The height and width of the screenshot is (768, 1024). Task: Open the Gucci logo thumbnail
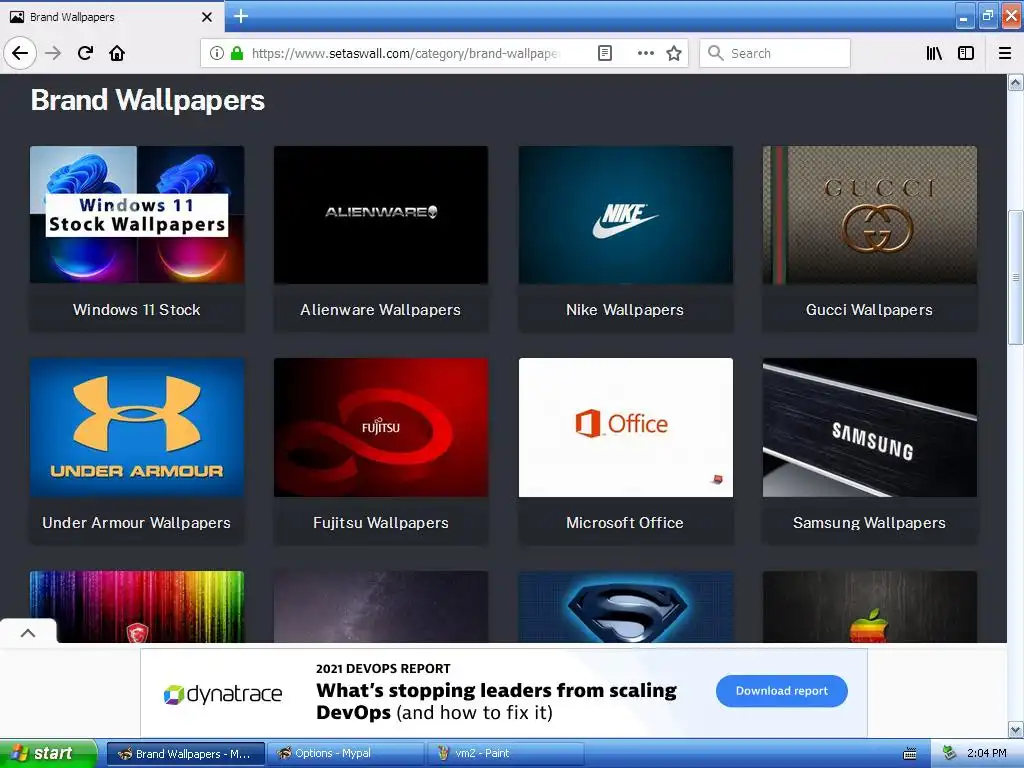coord(870,215)
